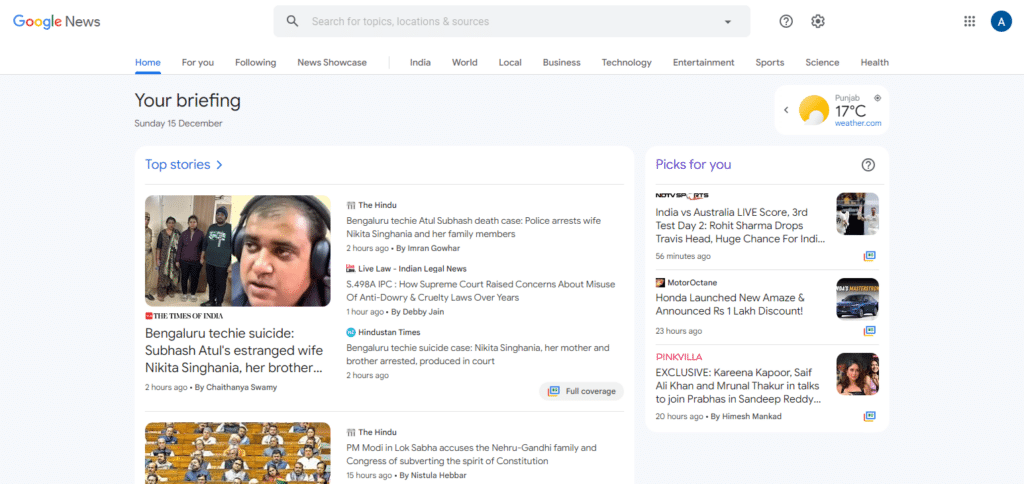Open the World section

coord(464,63)
